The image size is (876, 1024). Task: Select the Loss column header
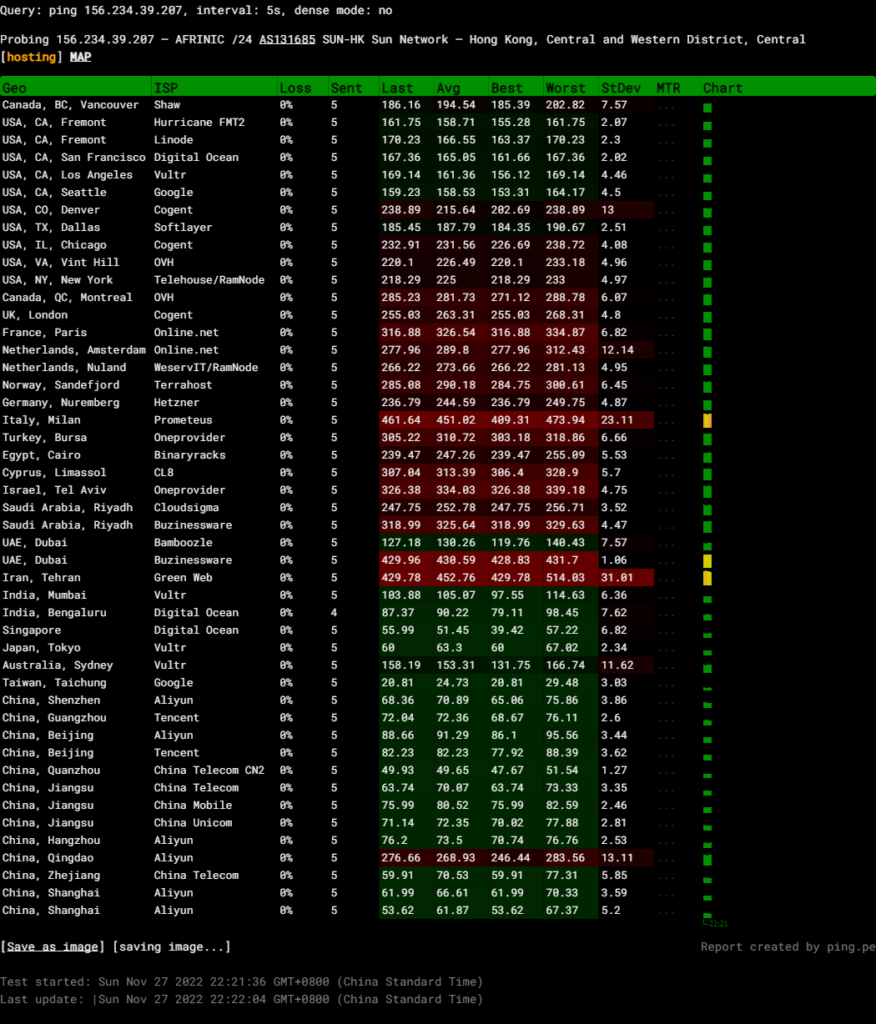(295, 88)
